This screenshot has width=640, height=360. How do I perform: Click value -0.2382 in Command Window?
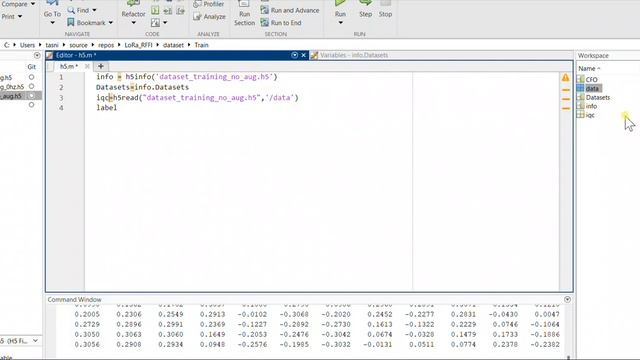[x=545, y=344]
